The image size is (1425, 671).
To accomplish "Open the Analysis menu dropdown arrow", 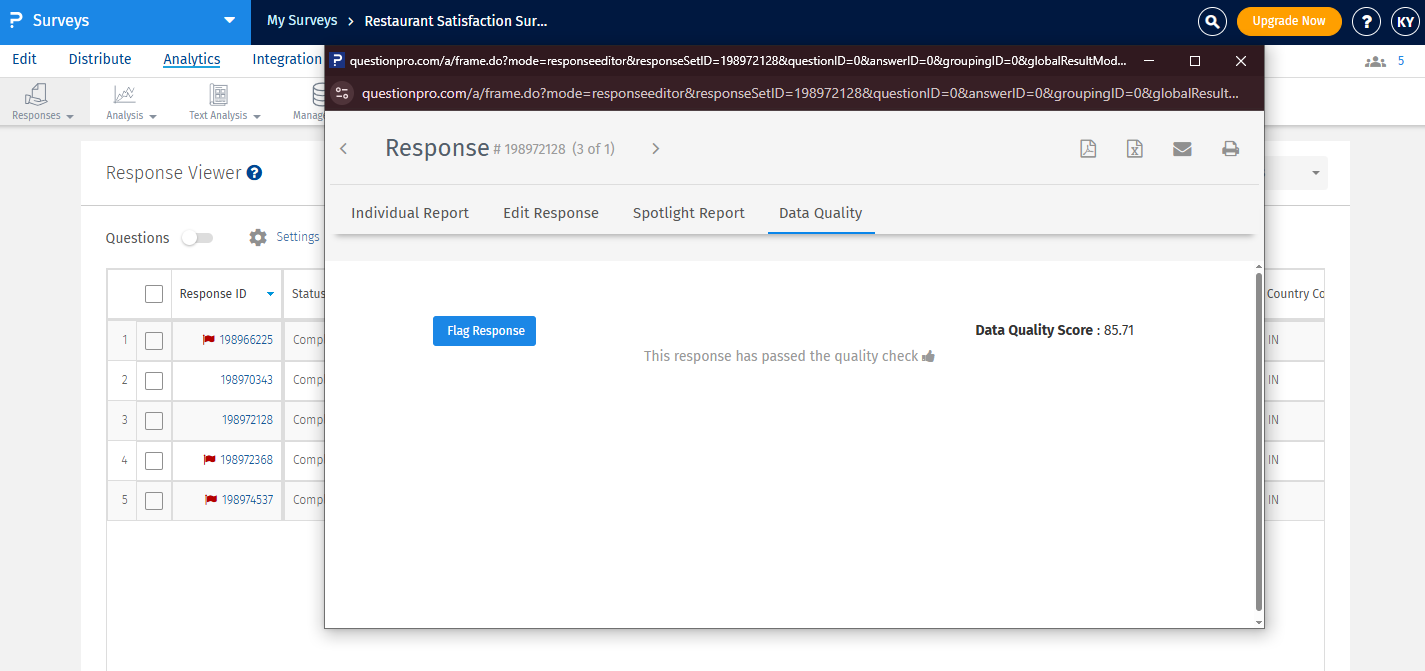I will pos(152,115).
